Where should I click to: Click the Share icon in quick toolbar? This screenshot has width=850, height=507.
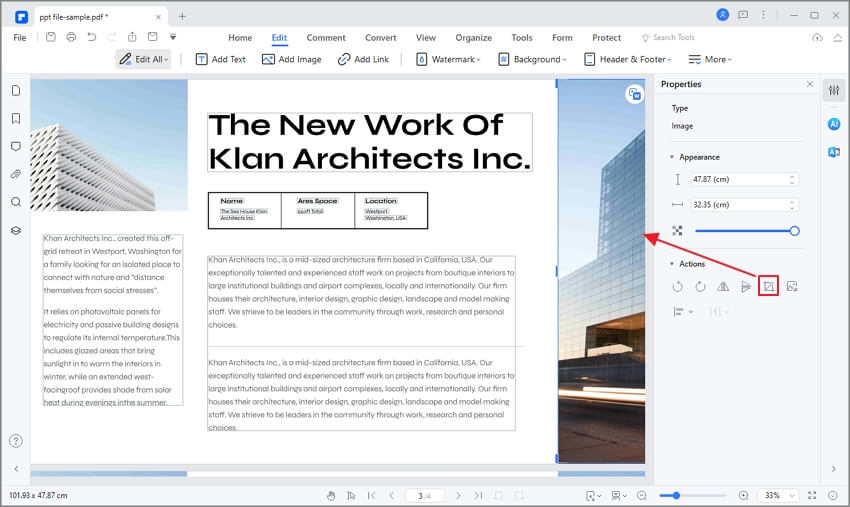pos(132,37)
